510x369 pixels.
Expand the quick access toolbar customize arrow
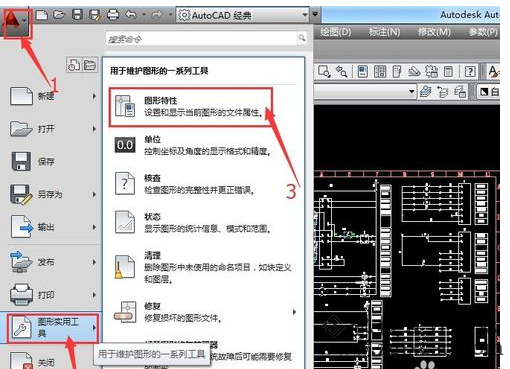click(315, 15)
